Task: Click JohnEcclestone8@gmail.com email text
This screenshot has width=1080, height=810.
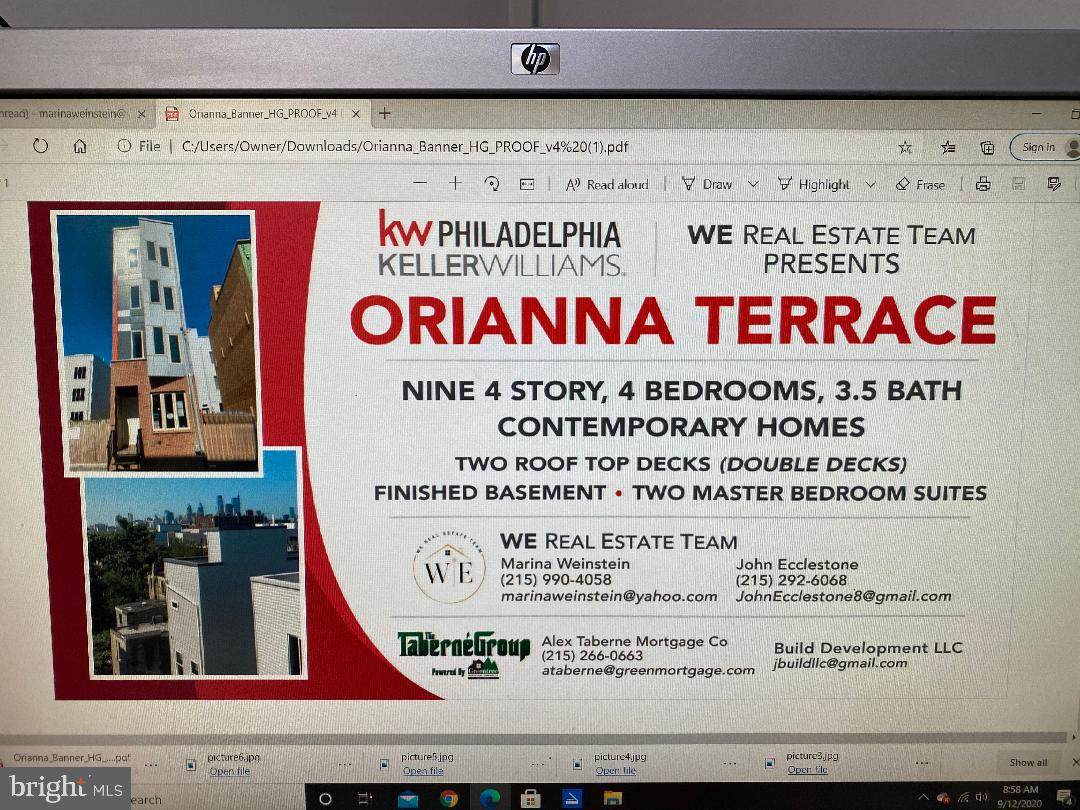Action: pyautogui.click(x=844, y=596)
